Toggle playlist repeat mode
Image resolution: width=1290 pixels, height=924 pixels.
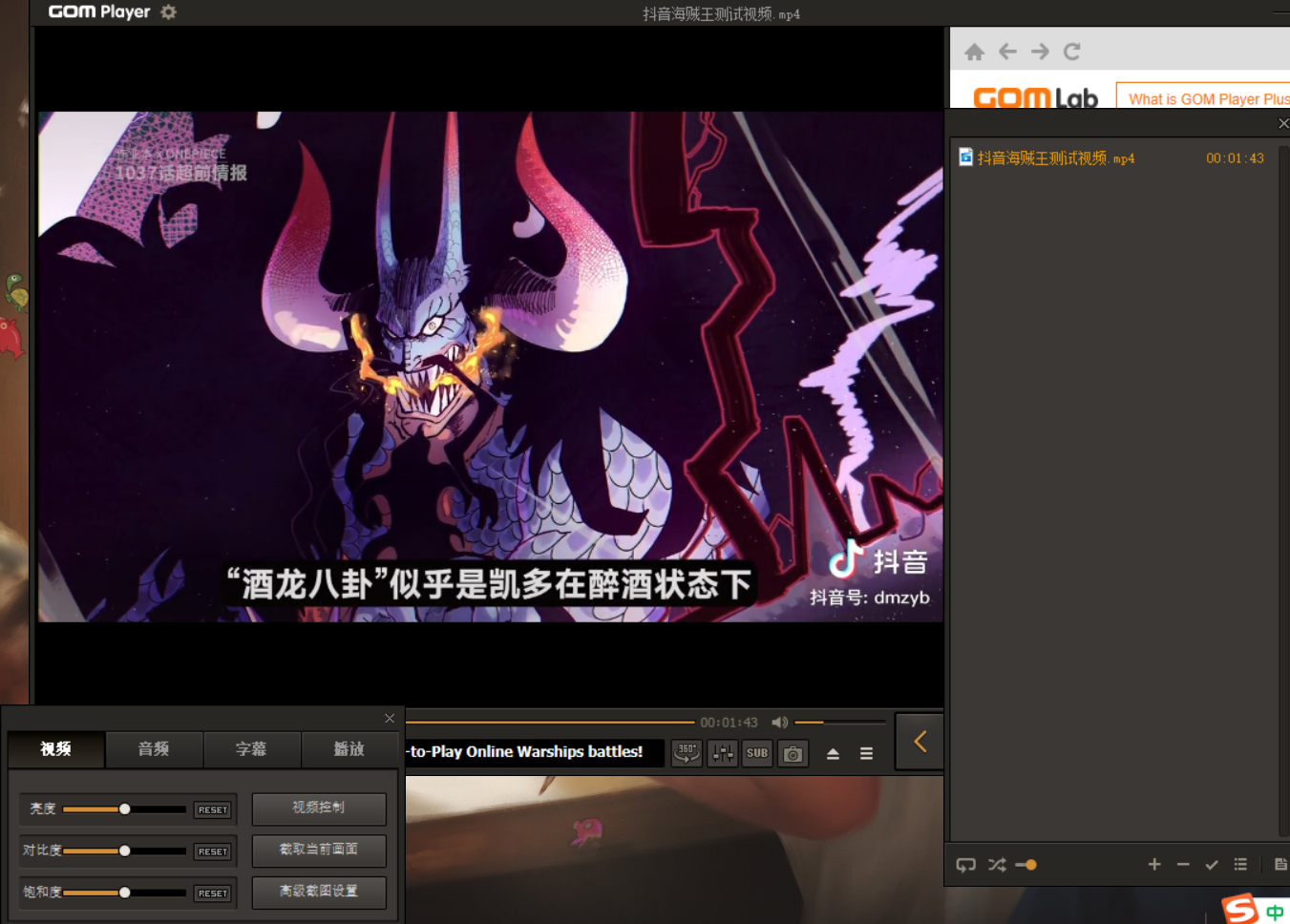(966, 865)
